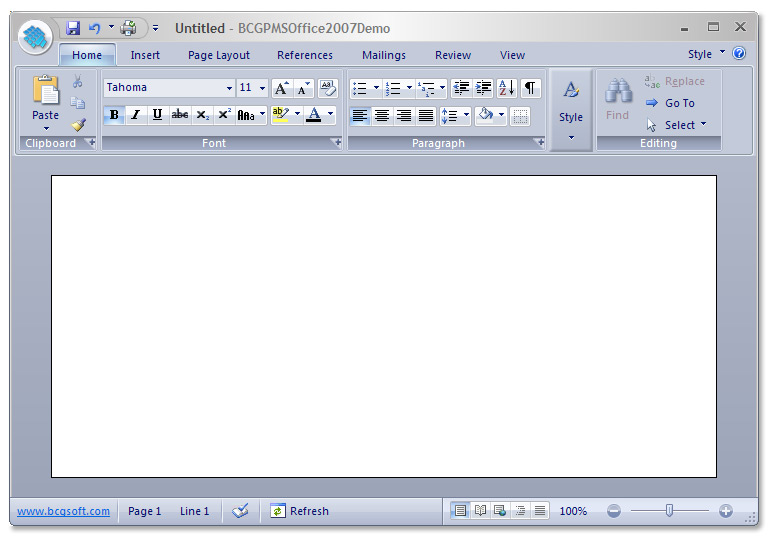The width and height of the screenshot is (774, 541).
Task: Toggle Bold formatting
Action: pyautogui.click(x=114, y=115)
